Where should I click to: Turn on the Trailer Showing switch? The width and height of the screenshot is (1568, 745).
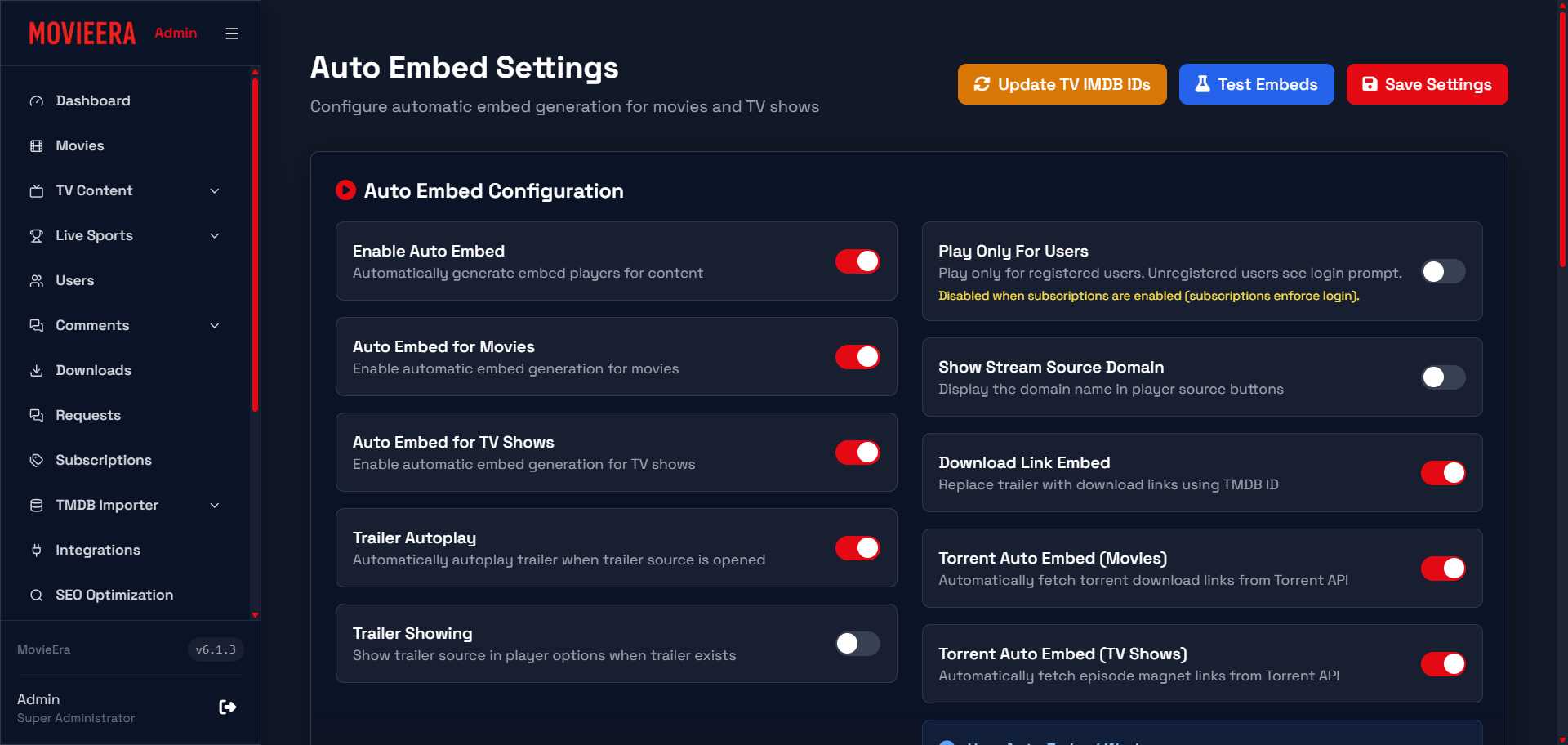tap(857, 644)
